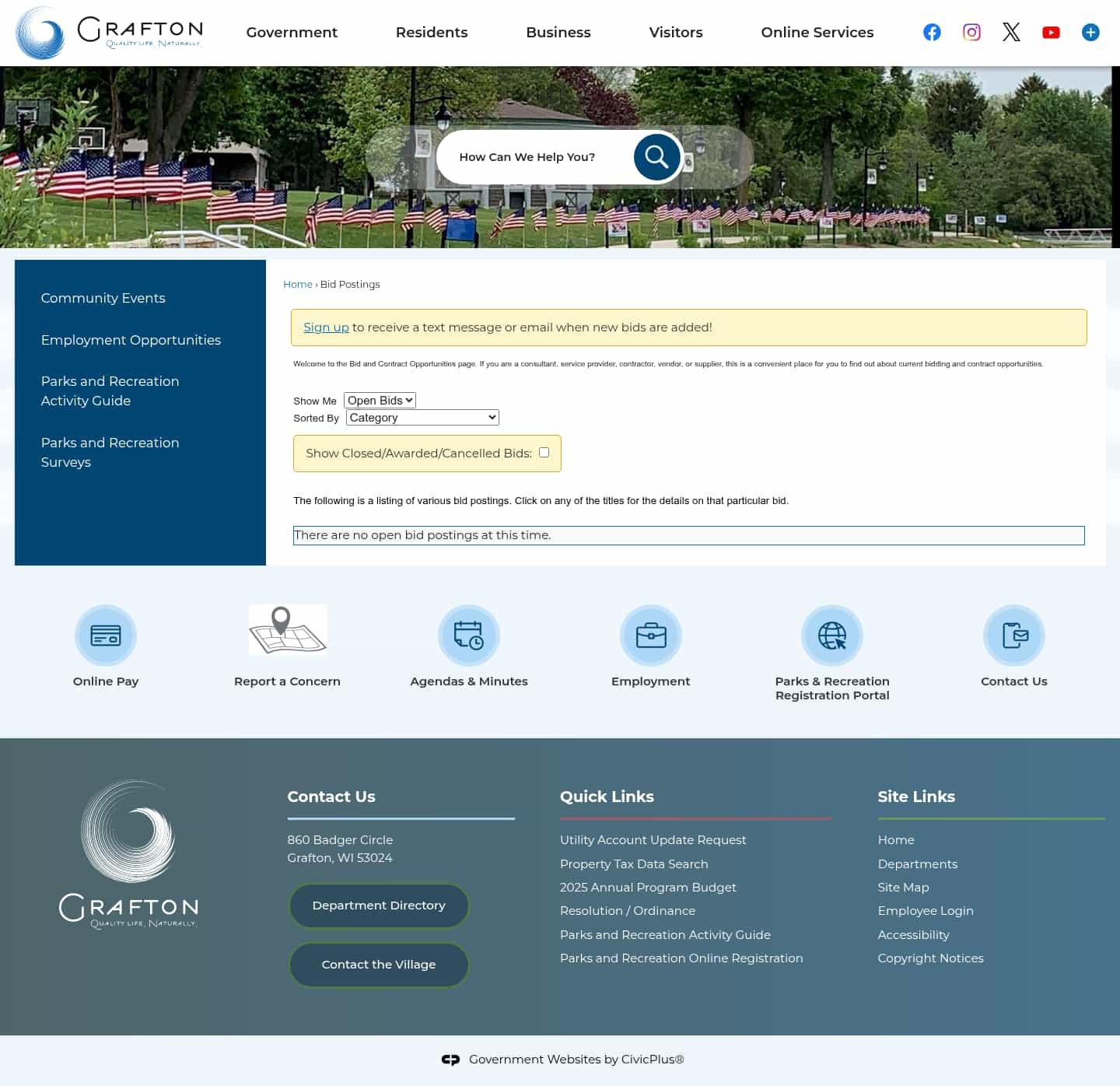Click the X (Twitter) icon
Viewport: 1120px width, 1086px height.
point(1011,32)
